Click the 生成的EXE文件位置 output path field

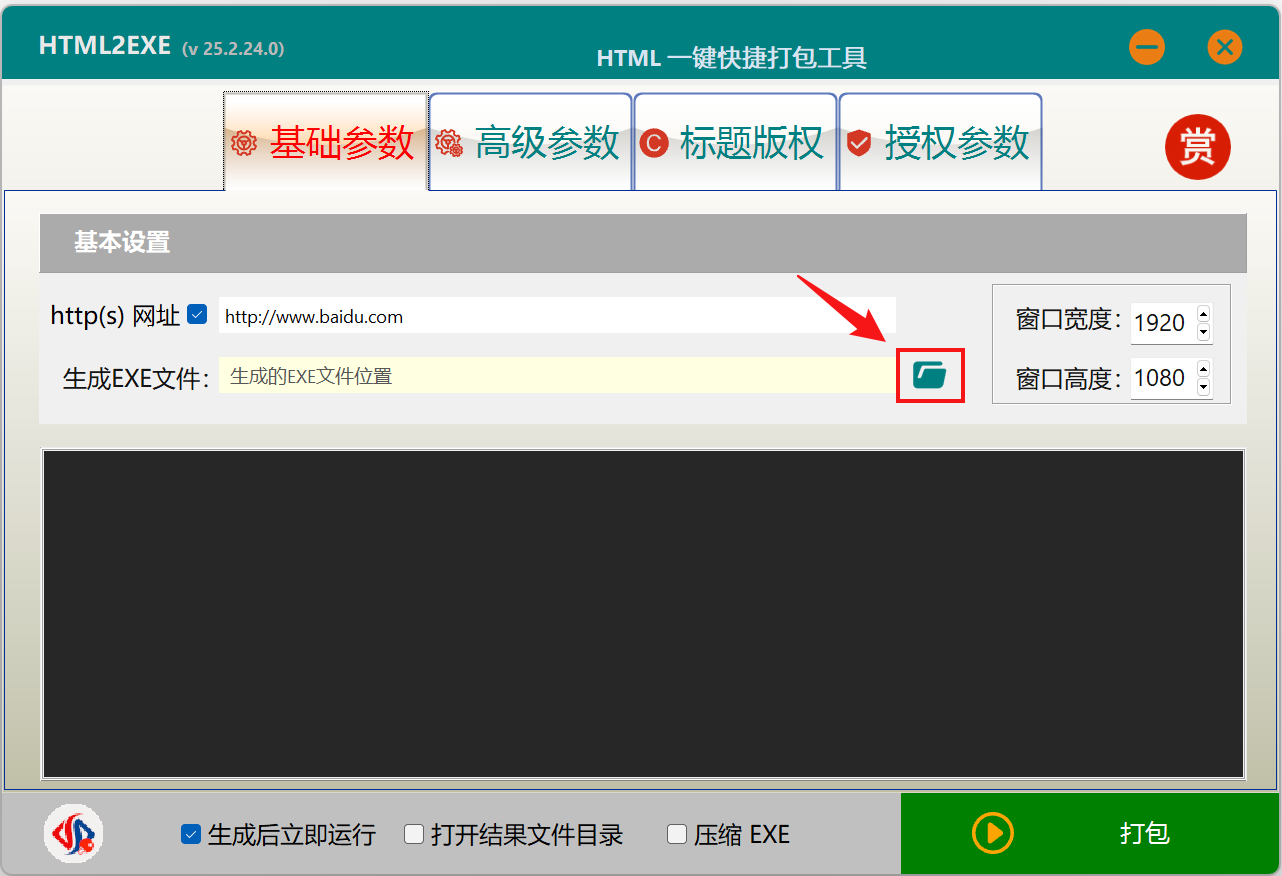(x=557, y=376)
